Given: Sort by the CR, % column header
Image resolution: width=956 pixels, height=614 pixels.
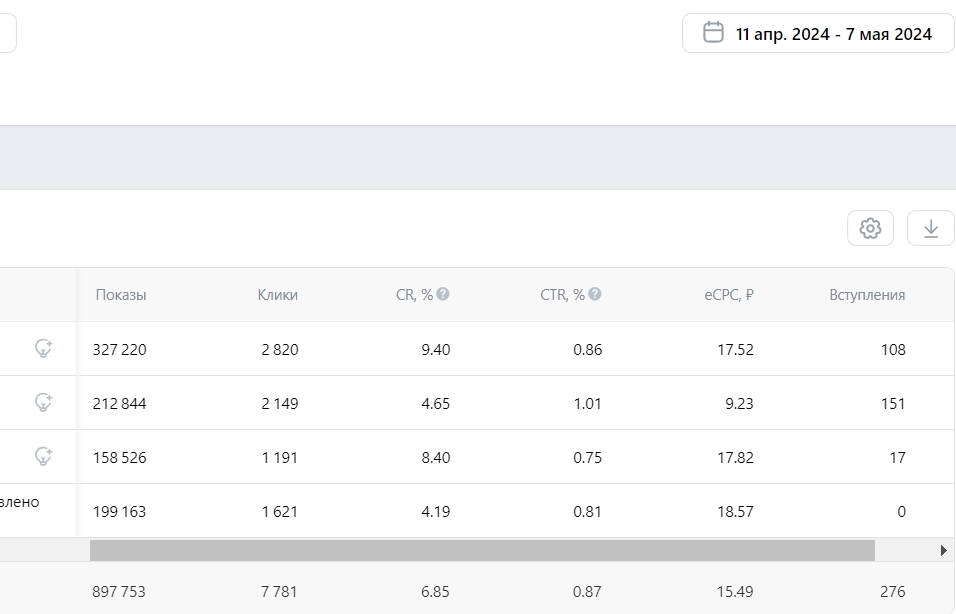Looking at the screenshot, I should point(414,295).
